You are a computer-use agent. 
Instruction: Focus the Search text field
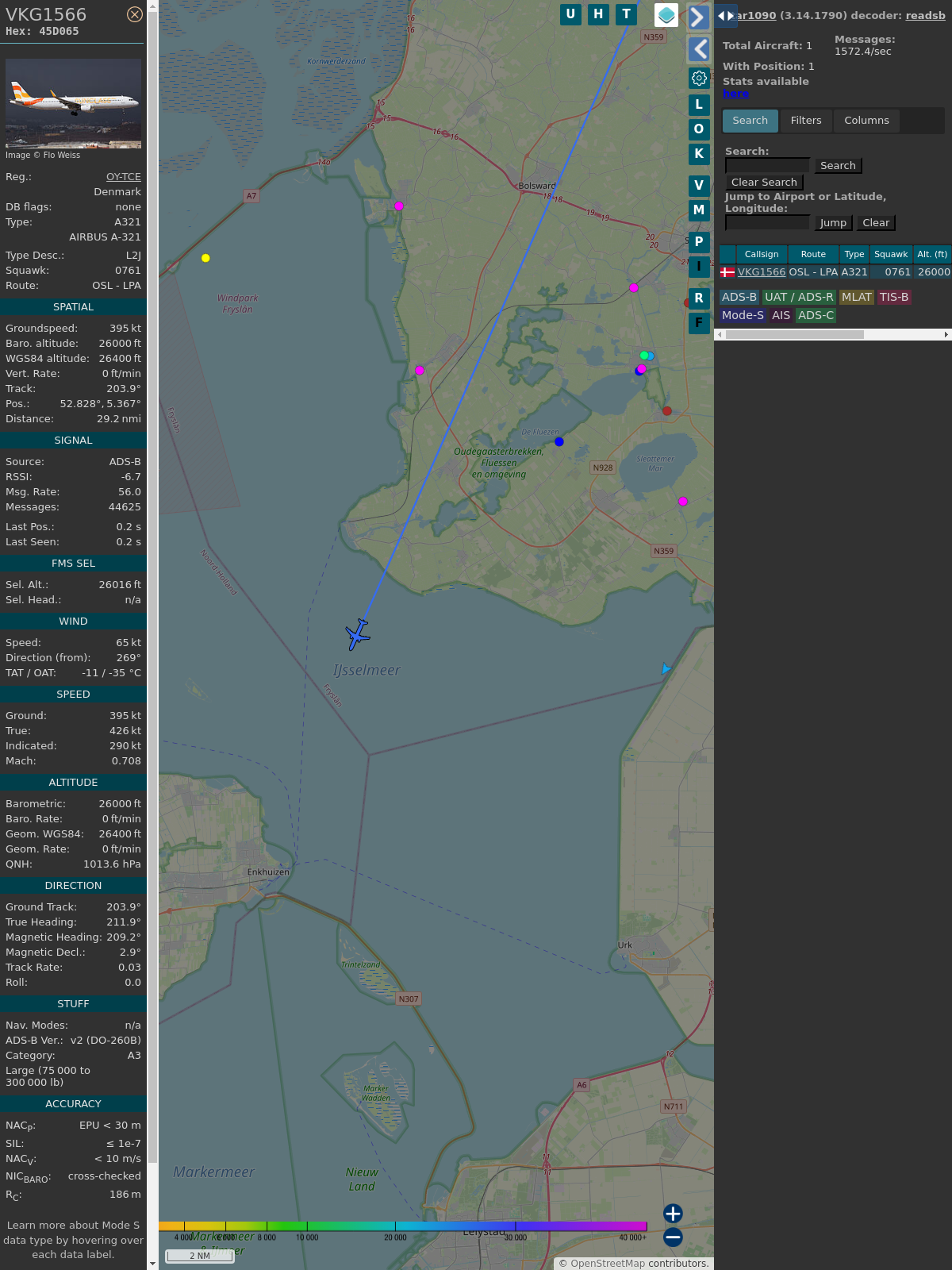pyautogui.click(x=768, y=165)
